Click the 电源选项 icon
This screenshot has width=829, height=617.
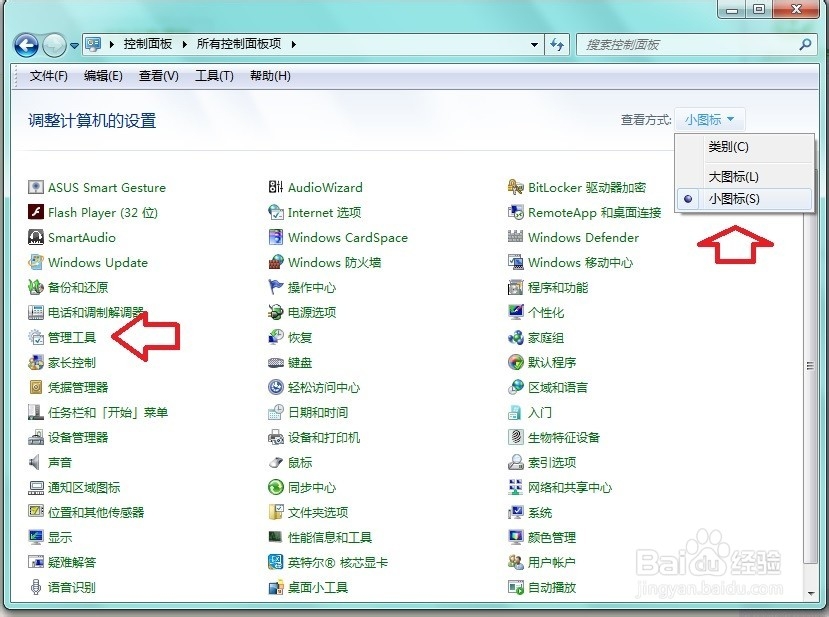click(x=275, y=312)
